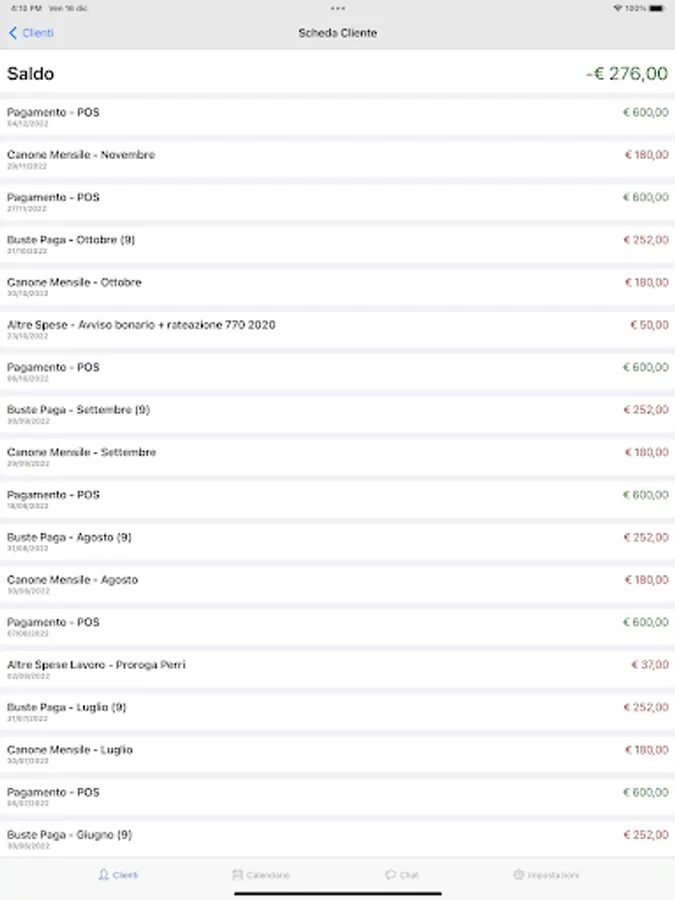675x900 pixels.
Task: Open the Impostazioni gear tab icon
Action: point(519,875)
